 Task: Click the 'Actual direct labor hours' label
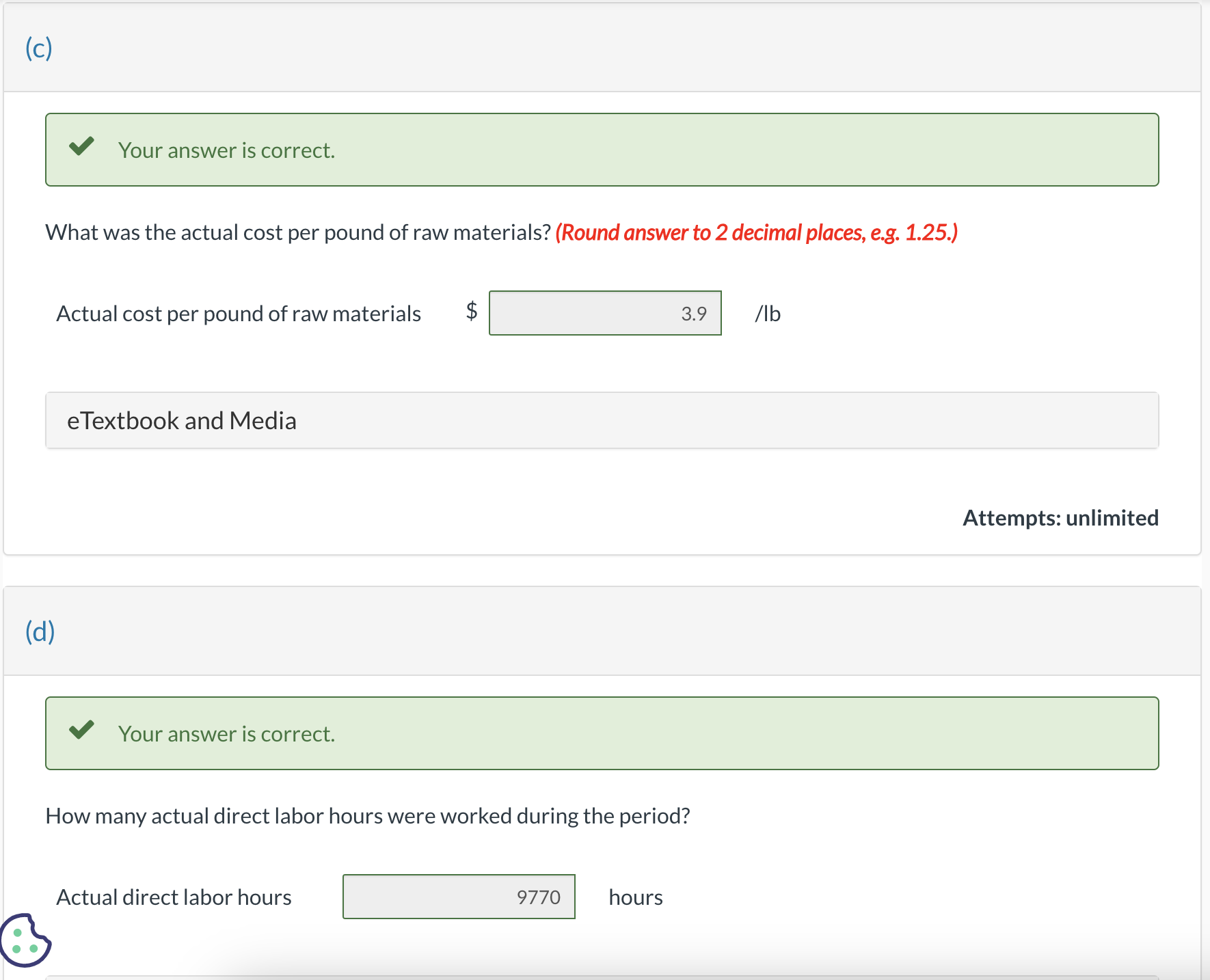(174, 897)
